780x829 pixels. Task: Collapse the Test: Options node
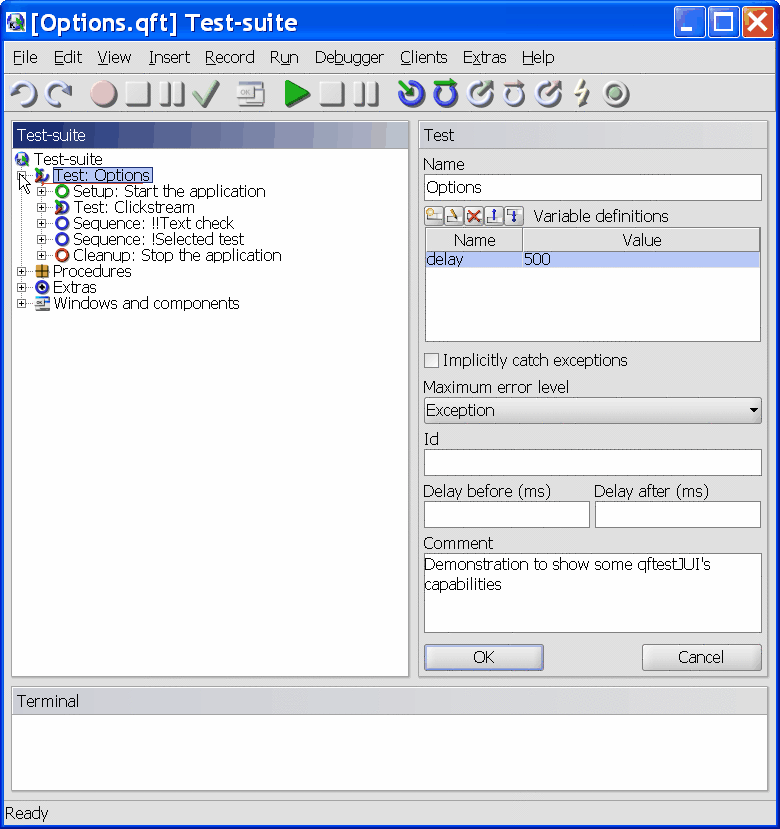pos(21,176)
